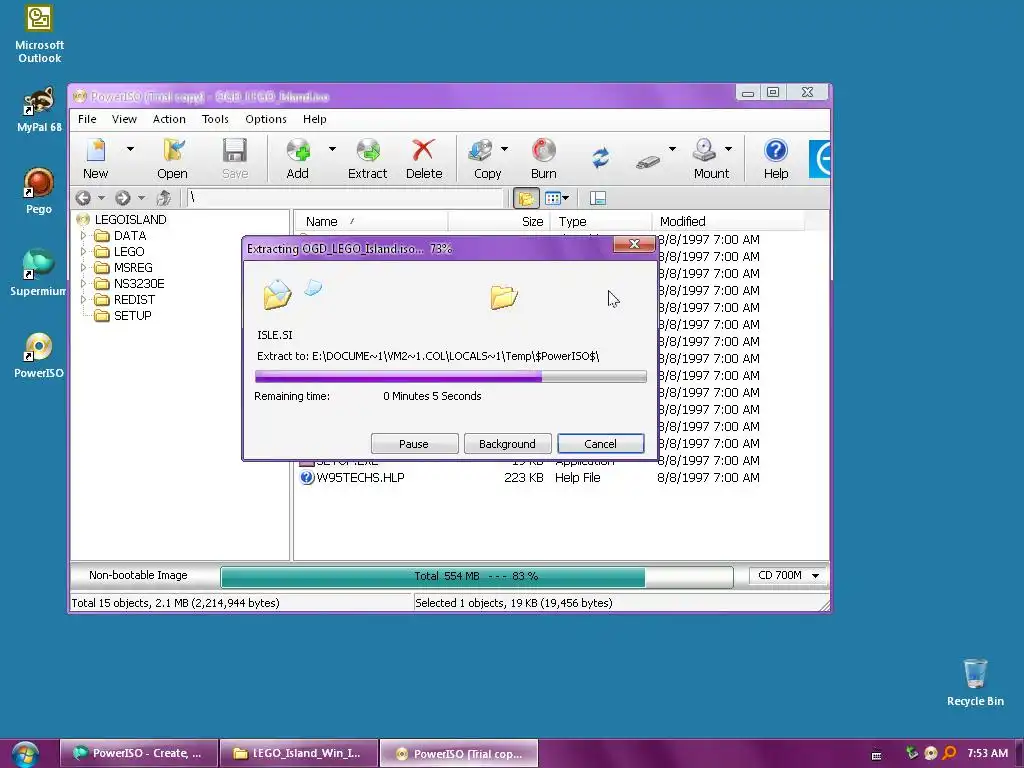
Task: Sort by the Type column header
Action: pyautogui.click(x=601, y=221)
